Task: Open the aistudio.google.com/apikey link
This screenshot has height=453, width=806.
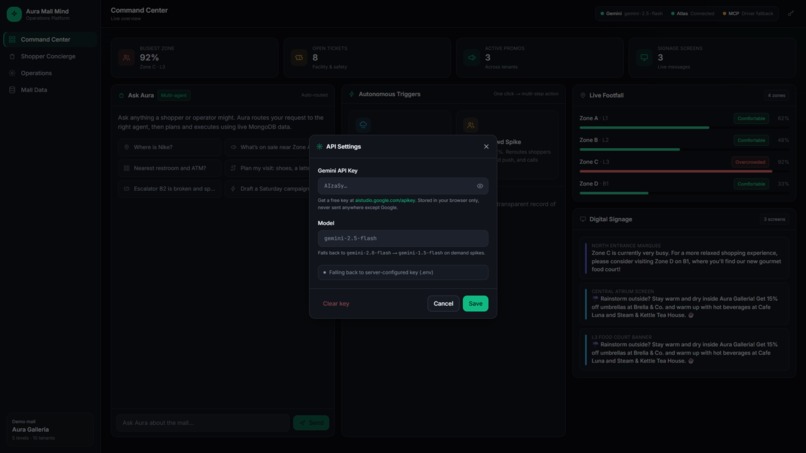Action: (385, 201)
